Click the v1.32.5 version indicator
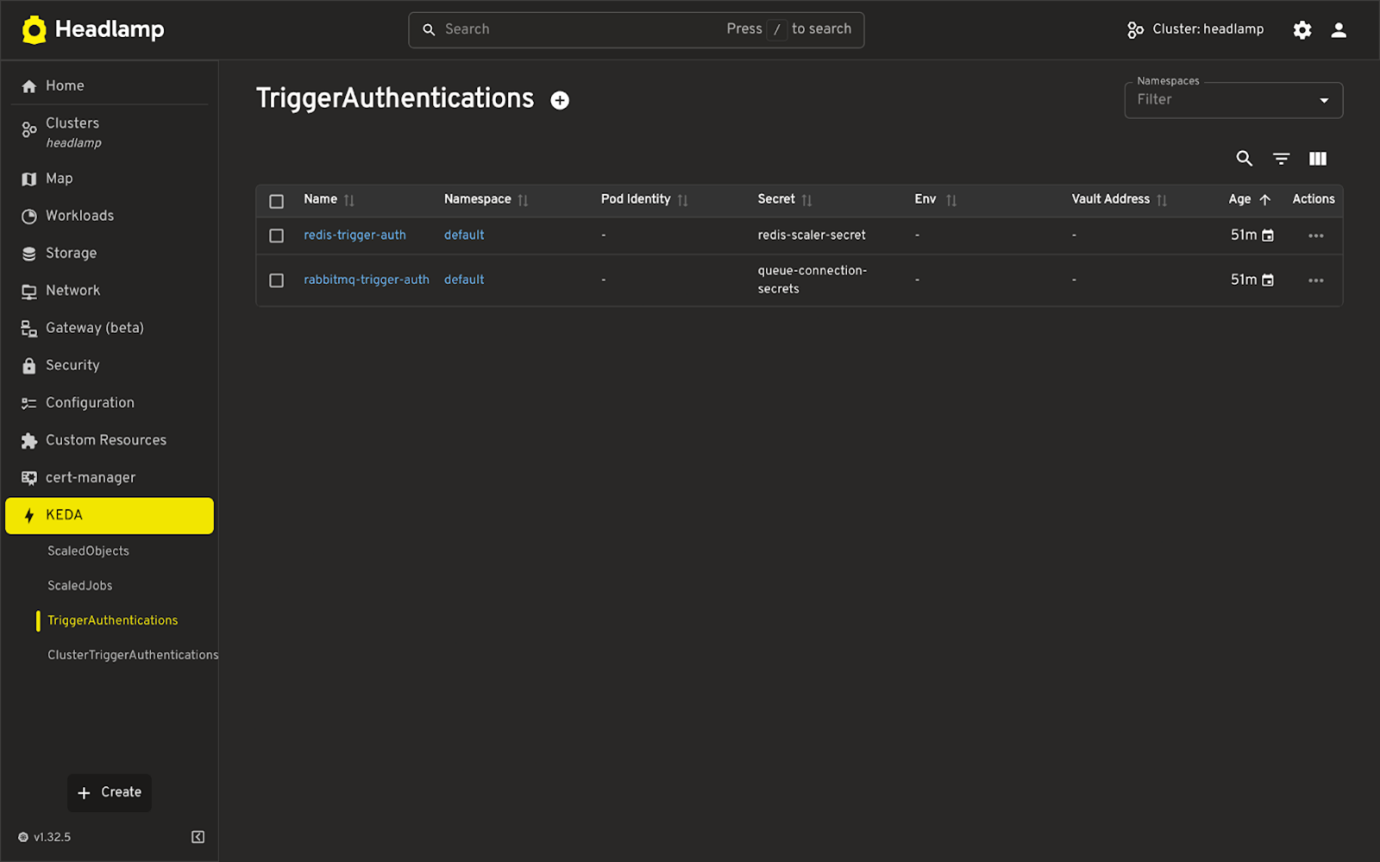The image size is (1380, 862). 44,837
